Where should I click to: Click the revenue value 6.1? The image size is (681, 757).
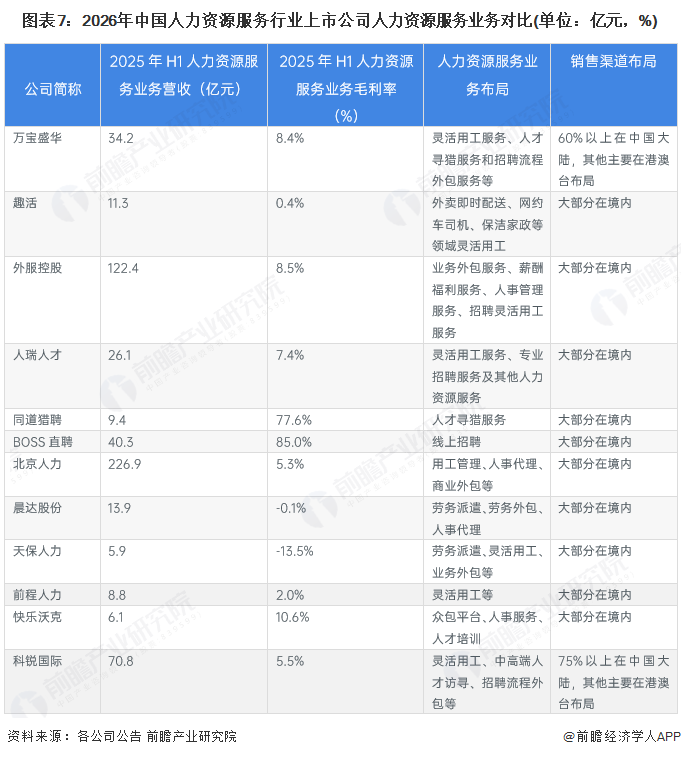tap(116, 617)
